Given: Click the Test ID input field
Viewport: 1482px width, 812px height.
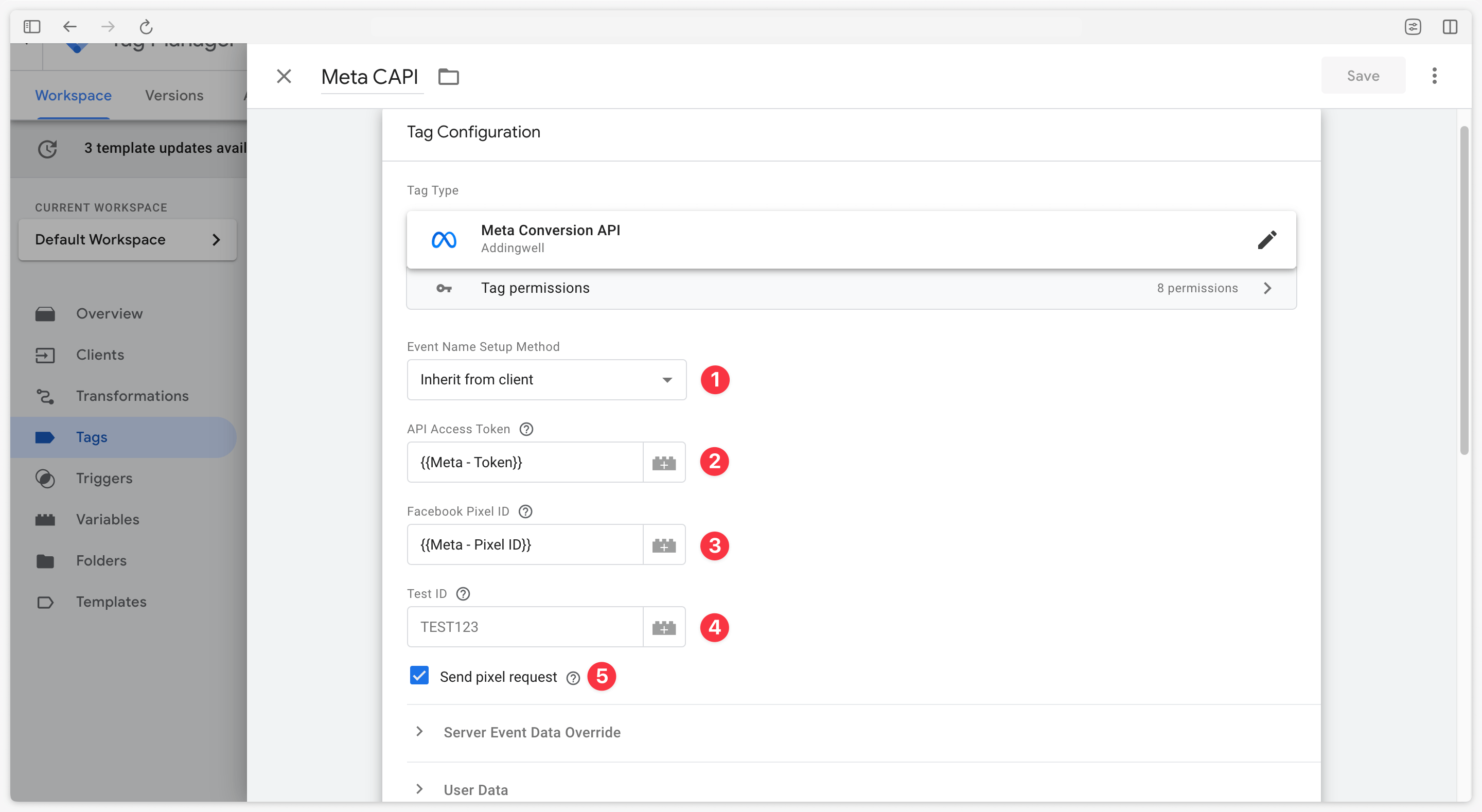Looking at the screenshot, I should [525, 627].
